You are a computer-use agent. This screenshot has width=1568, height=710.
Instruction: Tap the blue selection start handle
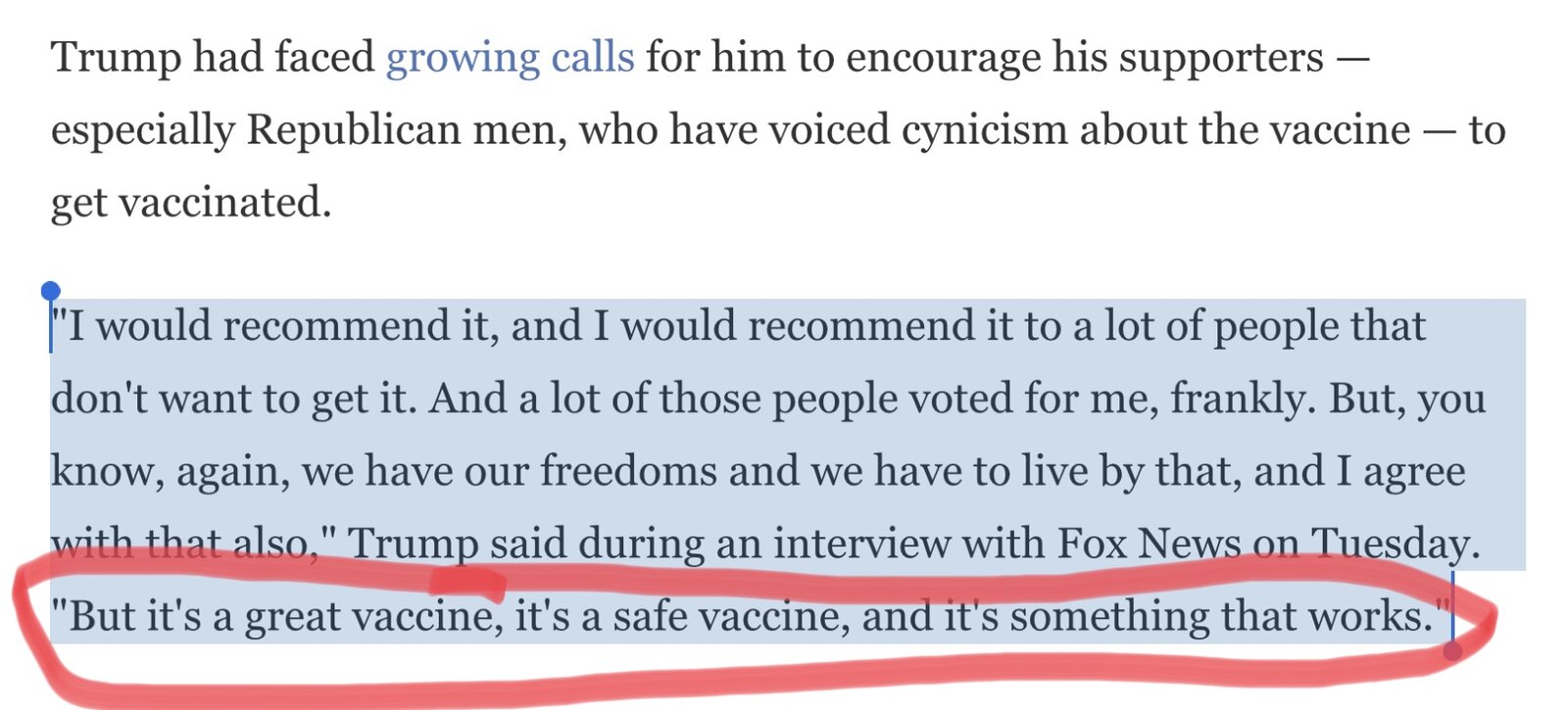[51, 291]
